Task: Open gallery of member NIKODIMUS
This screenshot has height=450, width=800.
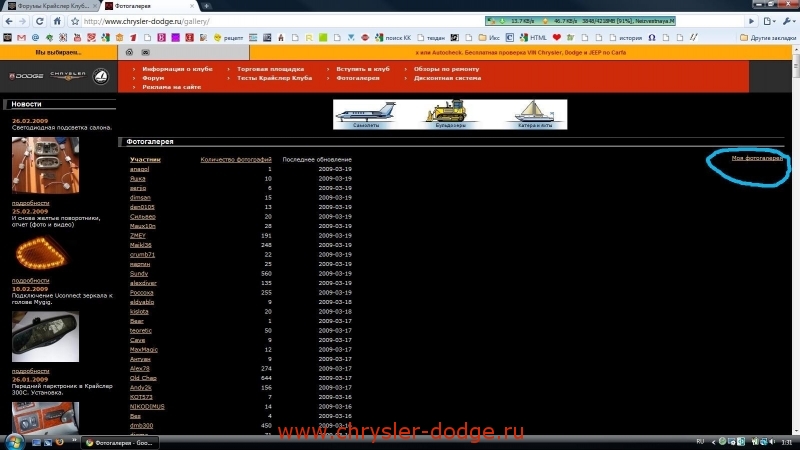Action: pos(147,407)
